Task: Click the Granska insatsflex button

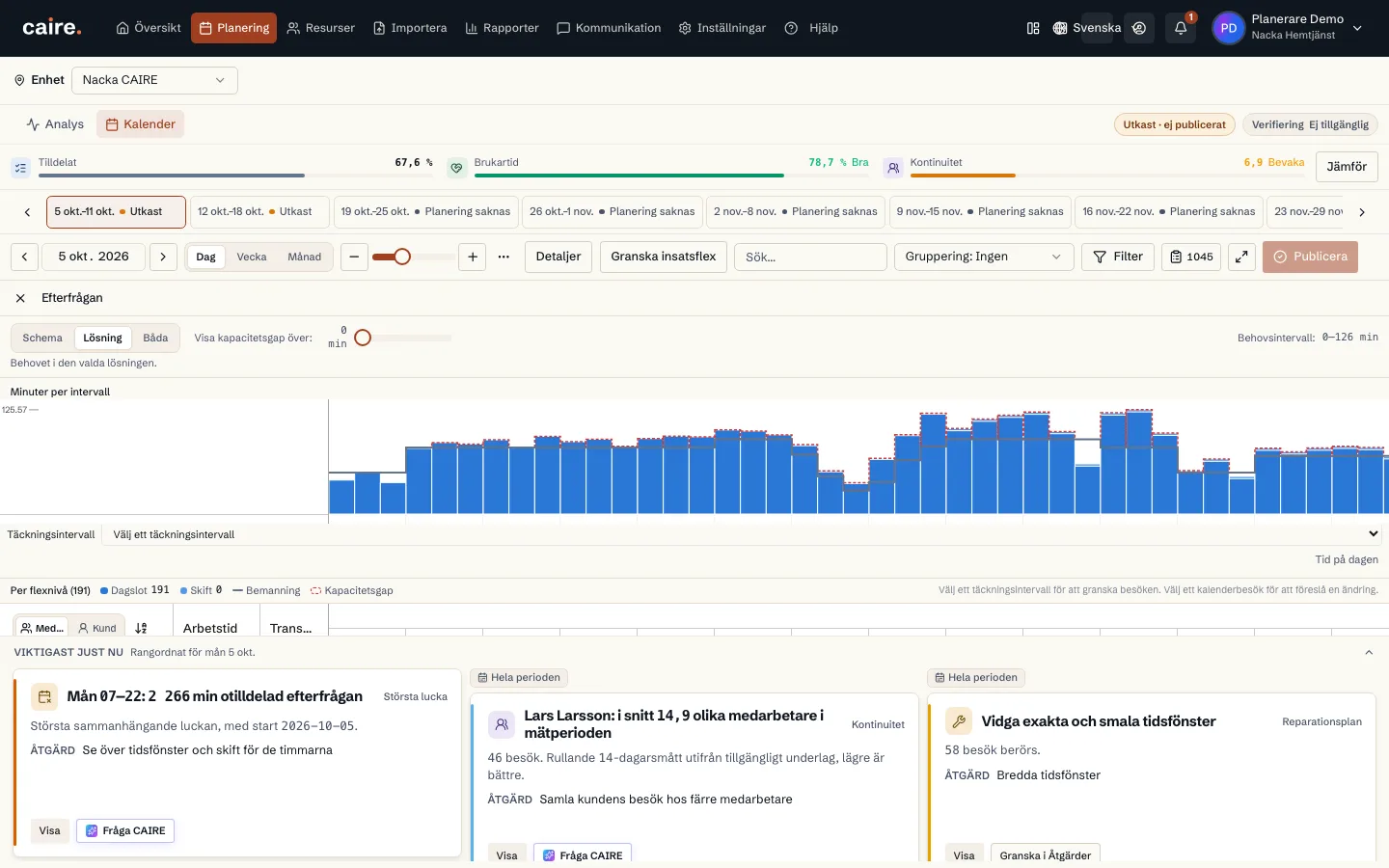Action: point(664,257)
